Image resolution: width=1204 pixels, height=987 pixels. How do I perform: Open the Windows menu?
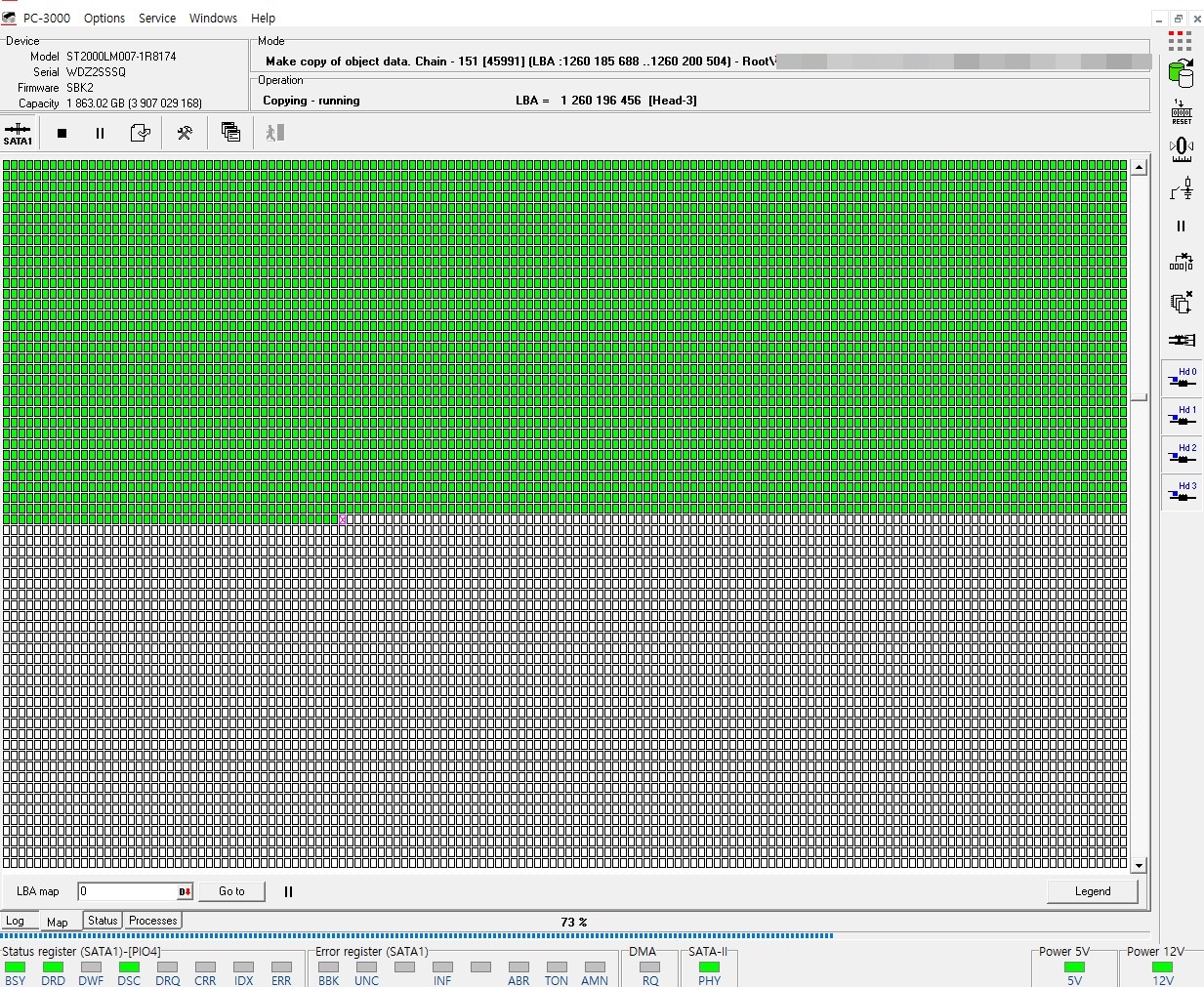213,18
